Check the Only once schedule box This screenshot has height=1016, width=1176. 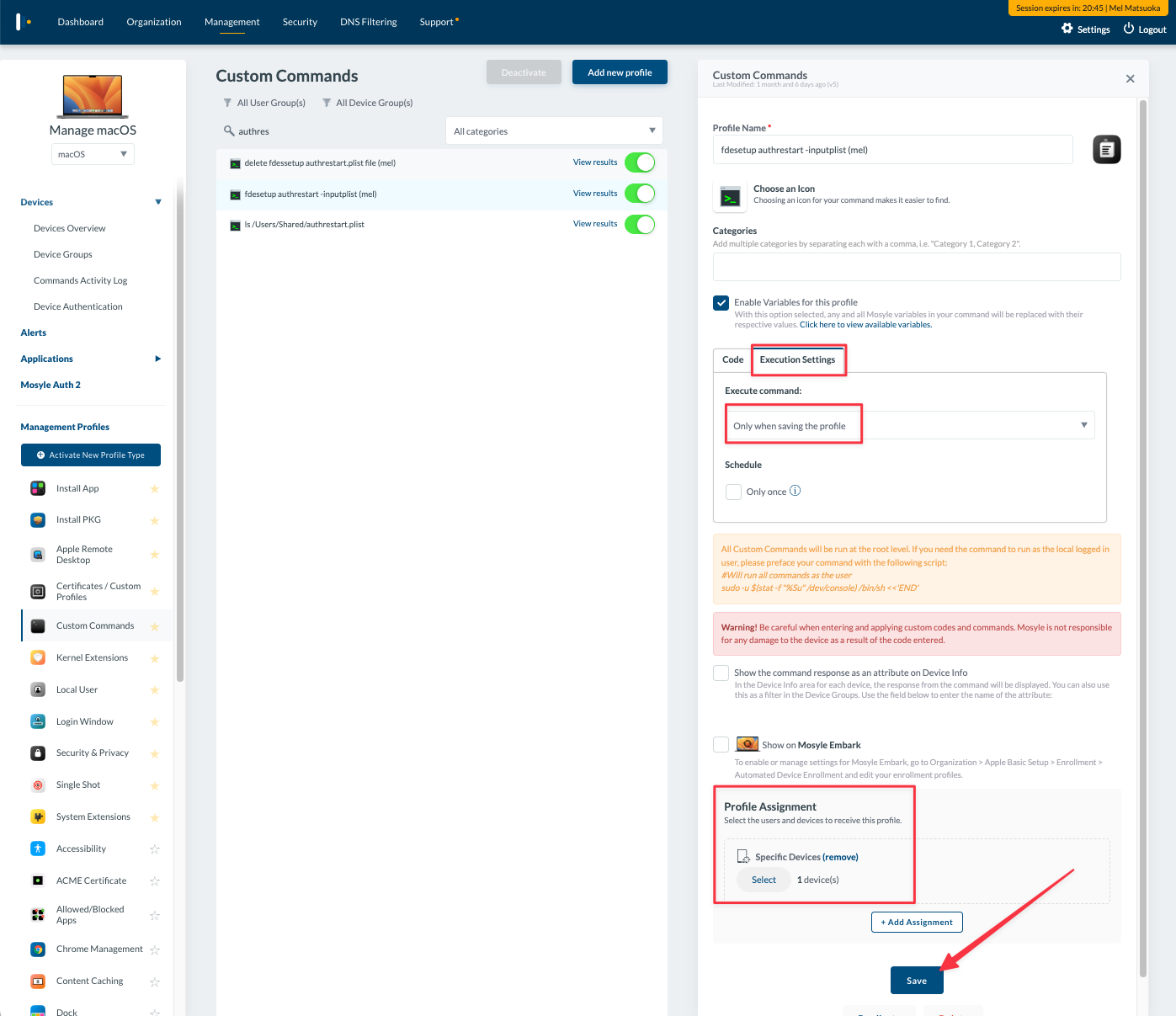coord(733,492)
